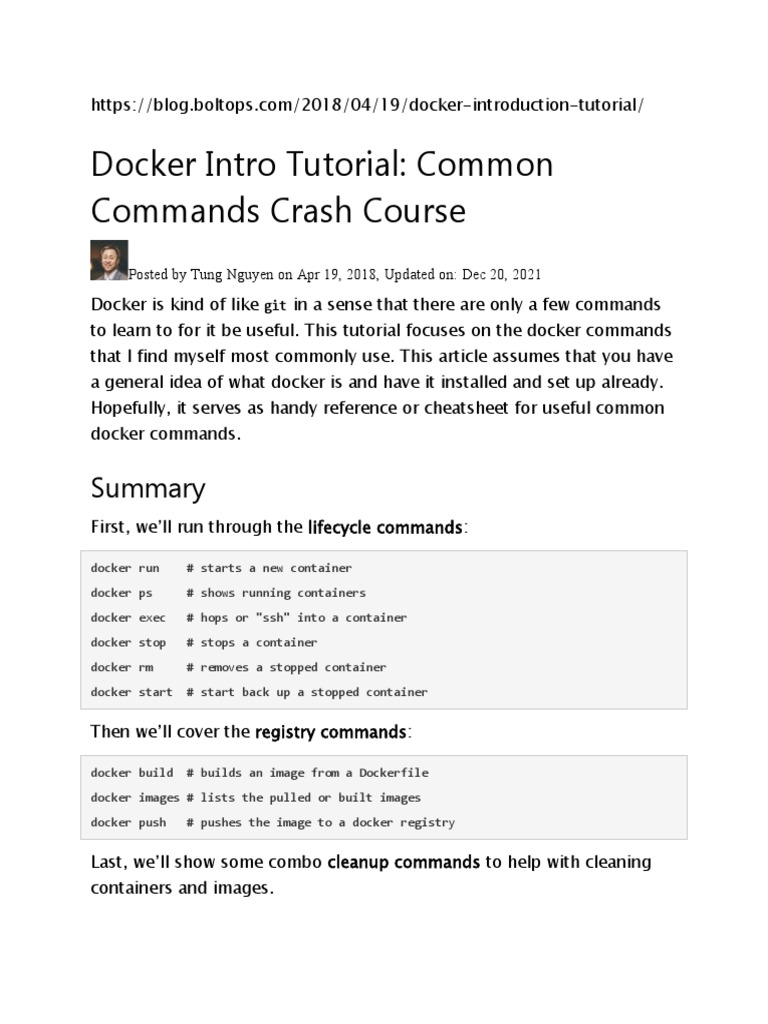Open the blog.boltops.com URL link
This screenshot has height=1024, width=768.
click(x=361, y=105)
